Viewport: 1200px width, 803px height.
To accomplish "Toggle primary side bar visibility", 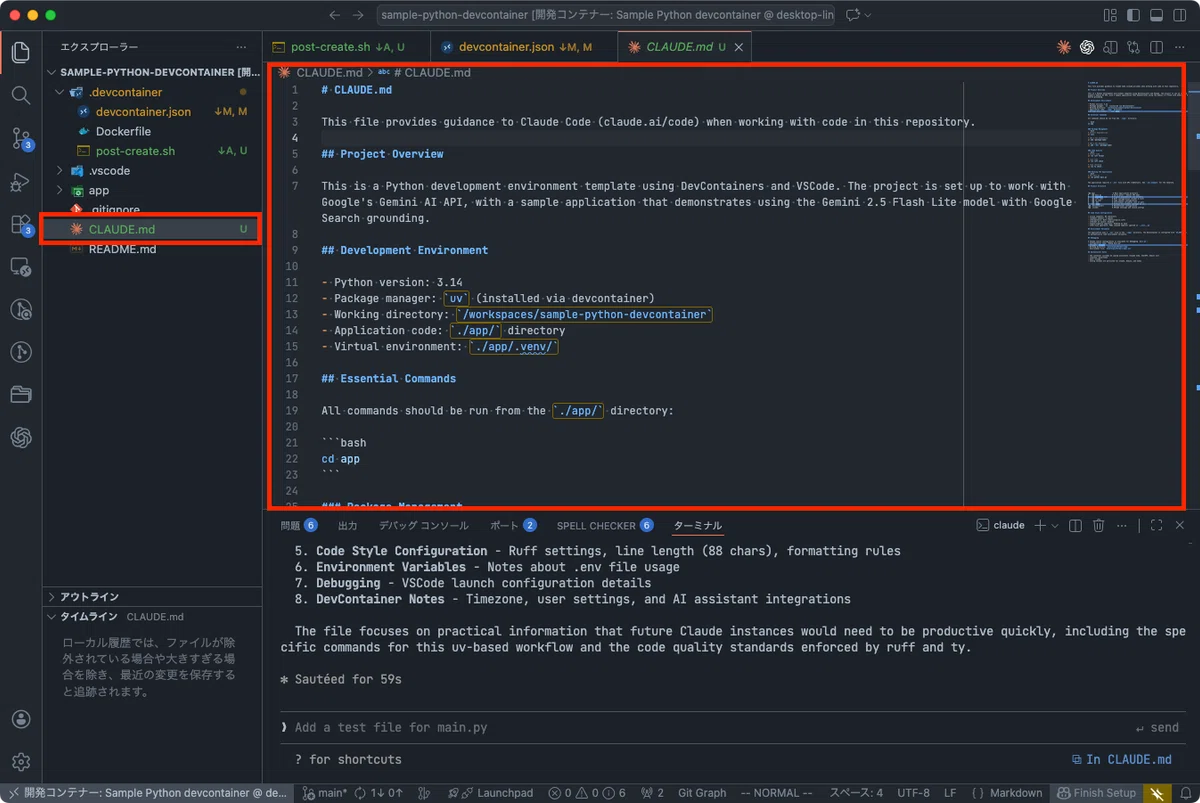I will coord(1133,15).
